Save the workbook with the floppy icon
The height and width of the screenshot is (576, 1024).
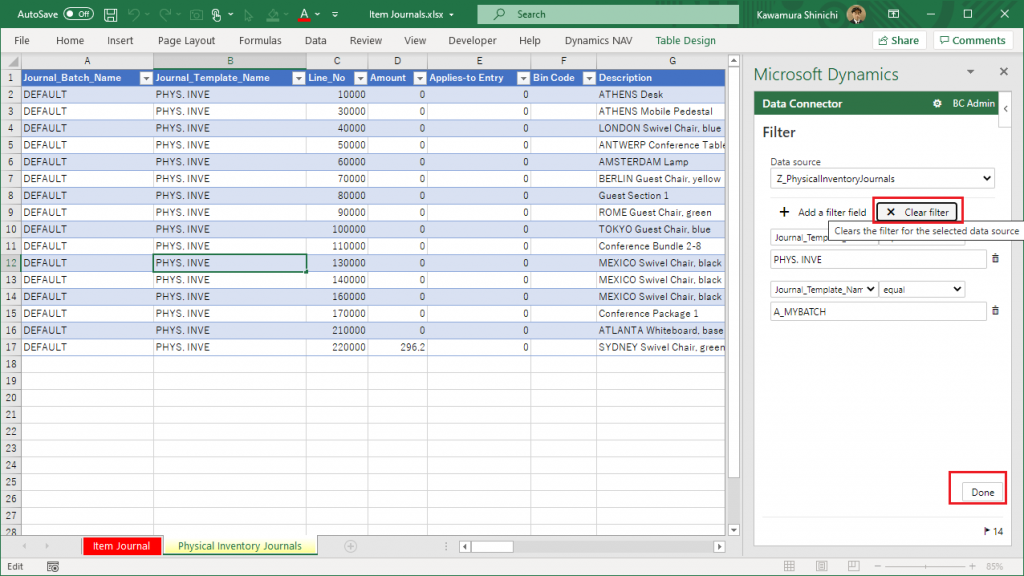[x=110, y=14]
